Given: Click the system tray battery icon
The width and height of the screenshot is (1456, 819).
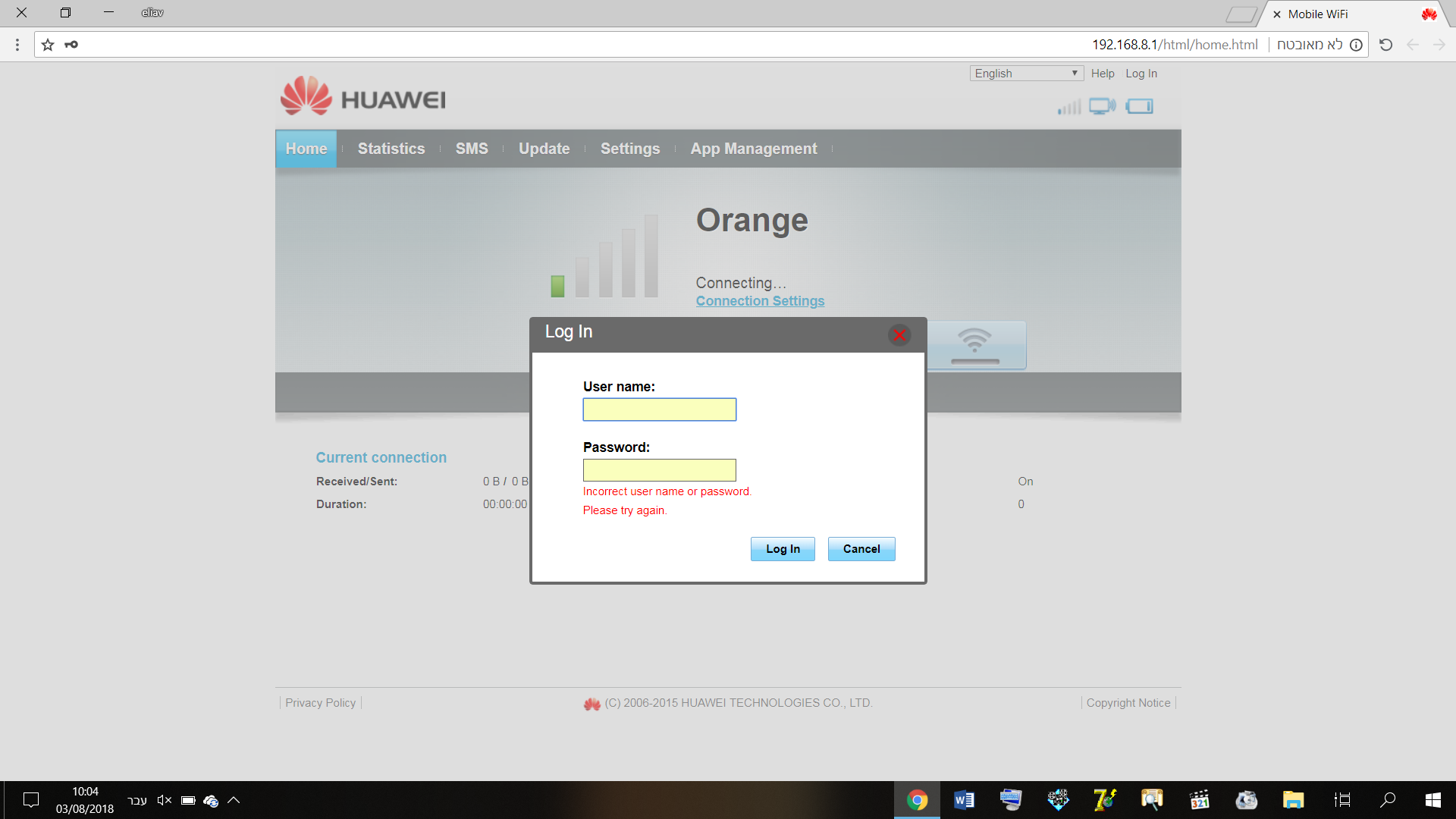Looking at the screenshot, I should pos(188,800).
